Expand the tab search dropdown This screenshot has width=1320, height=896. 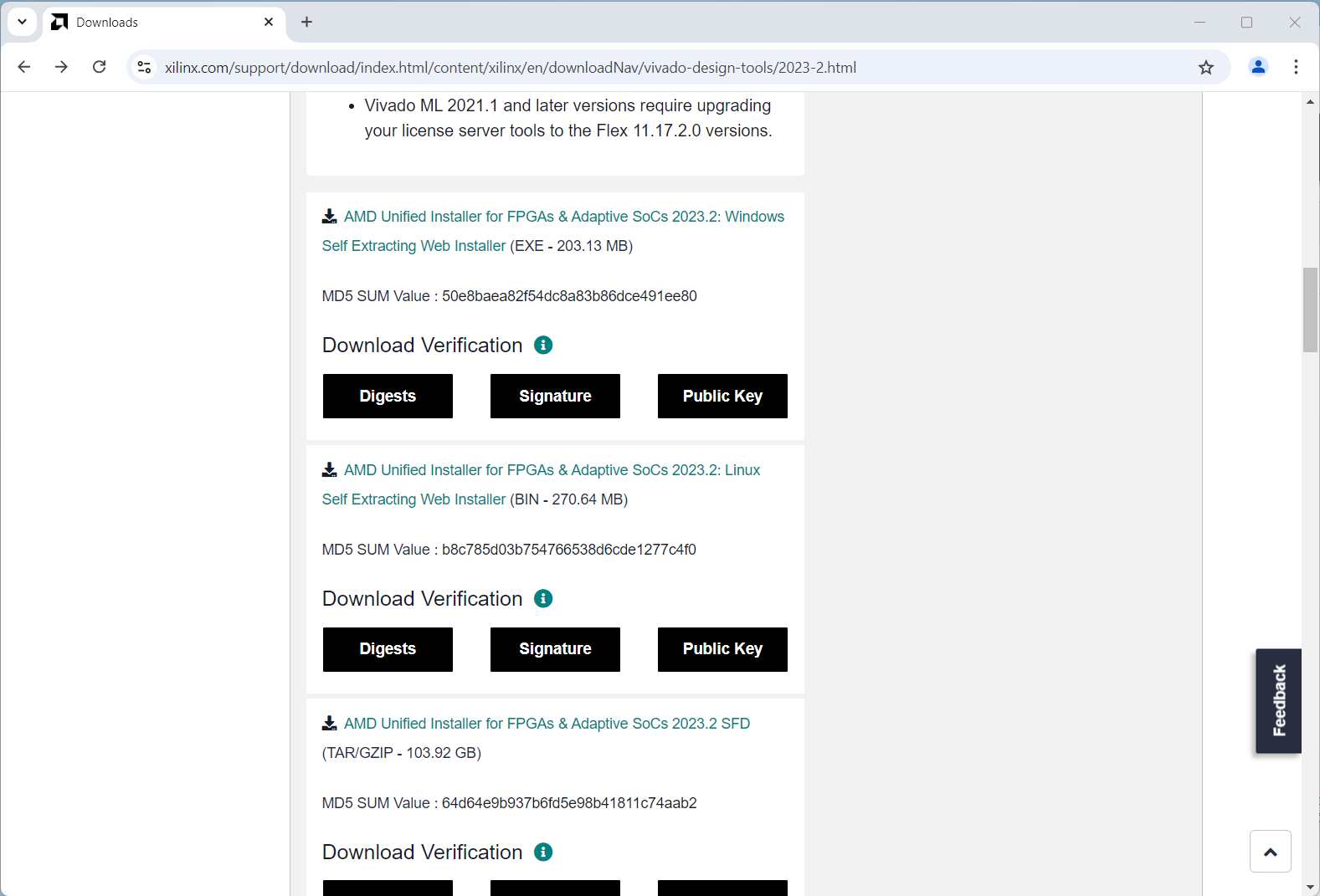[x=23, y=23]
